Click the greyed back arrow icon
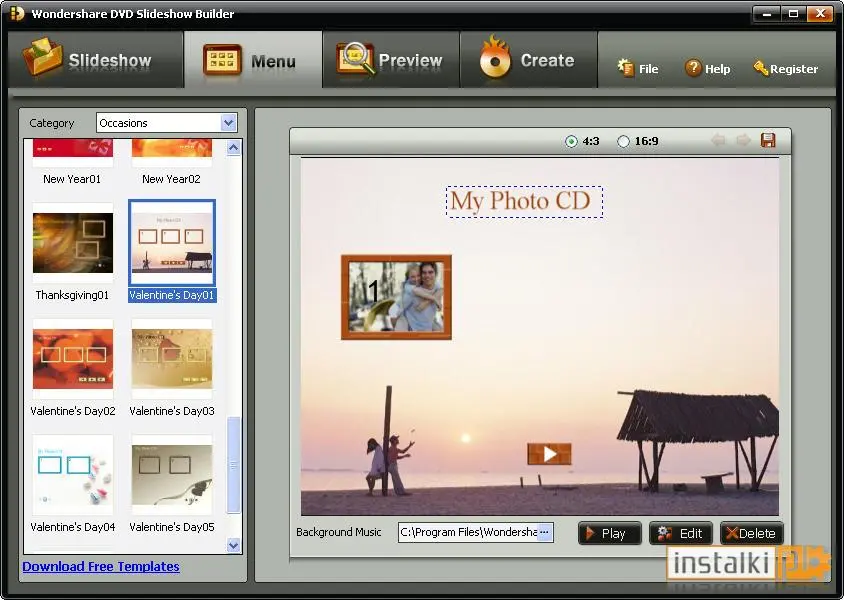 click(x=718, y=140)
